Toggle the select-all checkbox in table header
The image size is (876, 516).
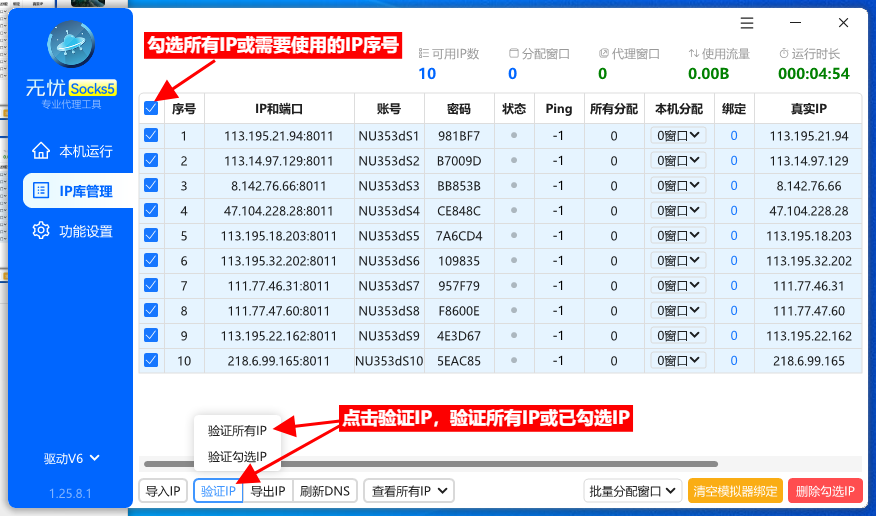tap(151, 108)
